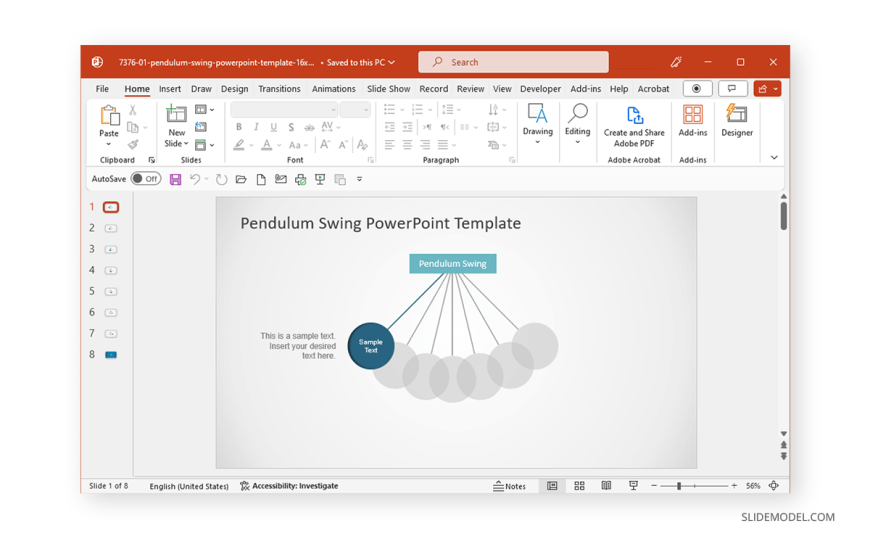Switch to the Design tab

(x=235, y=89)
